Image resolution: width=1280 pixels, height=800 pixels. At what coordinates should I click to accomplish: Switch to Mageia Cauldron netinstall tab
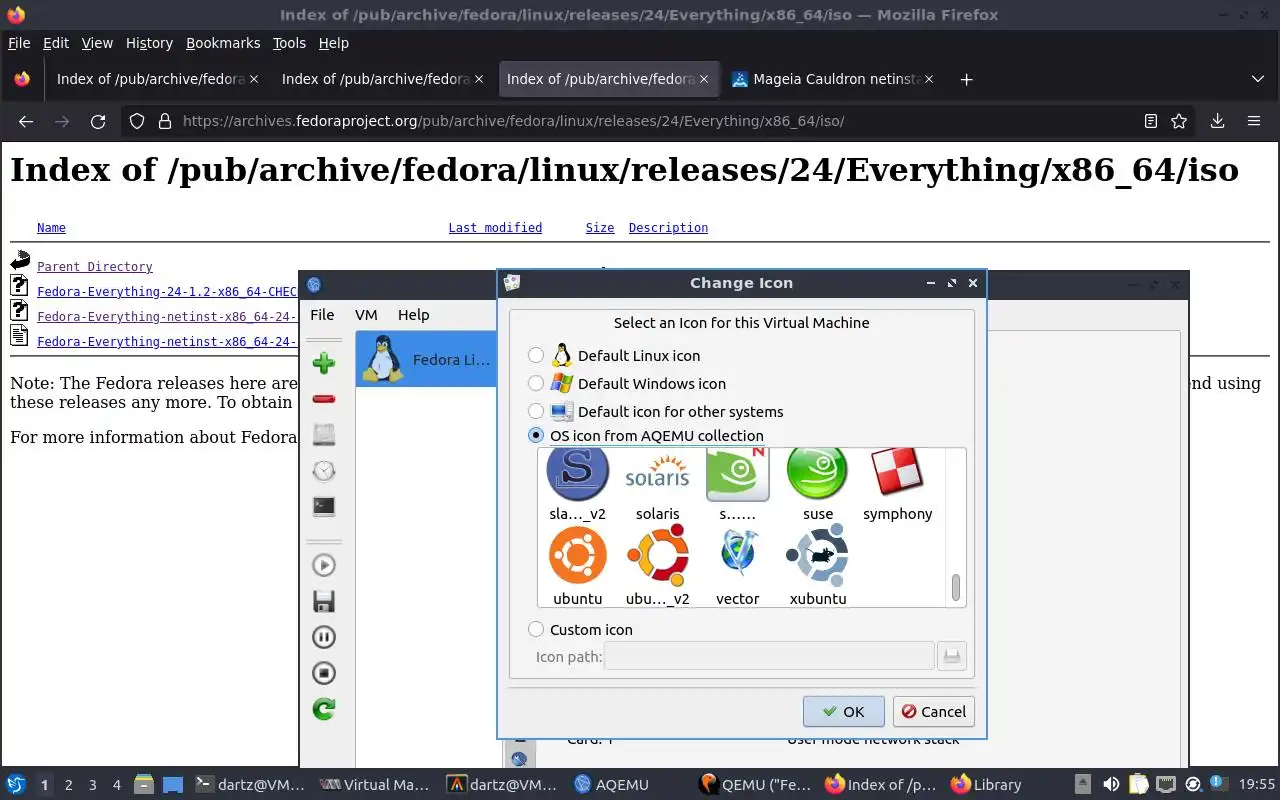(x=833, y=79)
